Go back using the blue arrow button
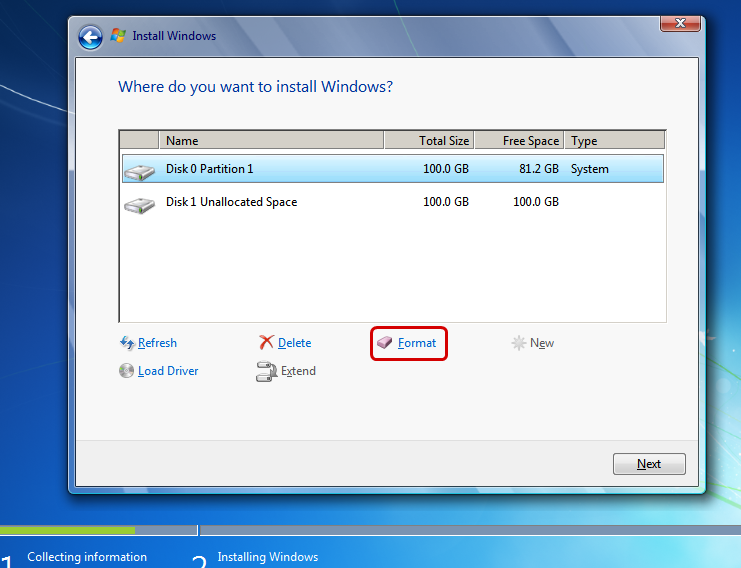741x568 pixels. (x=90, y=37)
